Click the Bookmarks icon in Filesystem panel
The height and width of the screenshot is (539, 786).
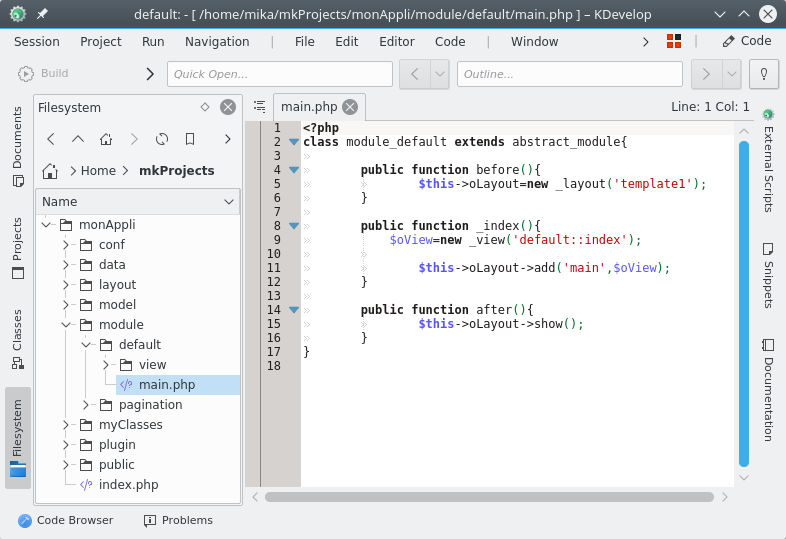click(190, 139)
